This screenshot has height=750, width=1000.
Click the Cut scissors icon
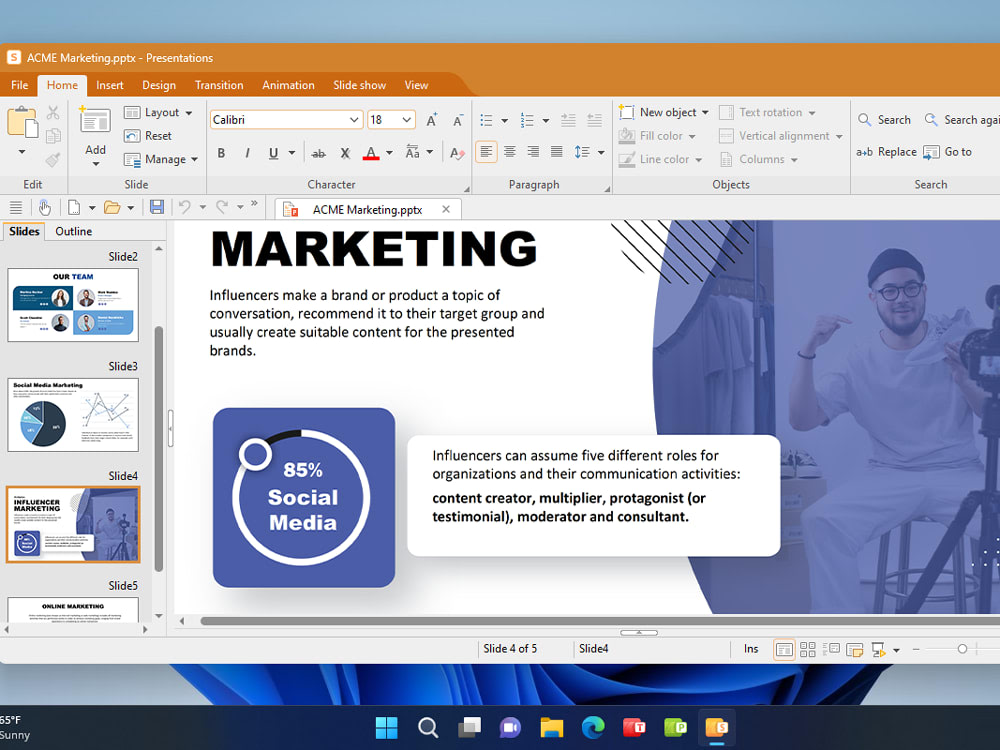[x=53, y=113]
